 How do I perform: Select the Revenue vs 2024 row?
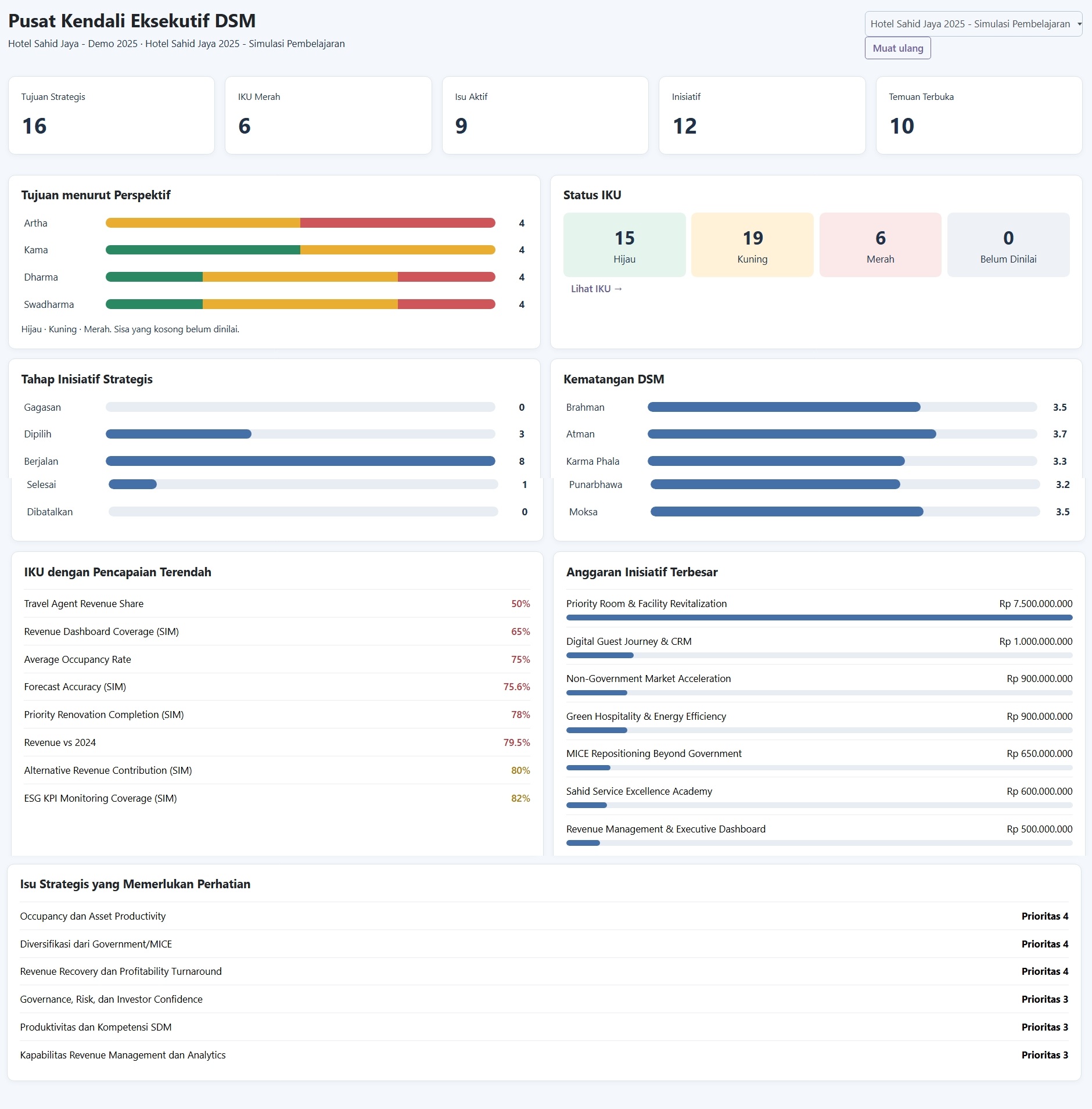[277, 742]
